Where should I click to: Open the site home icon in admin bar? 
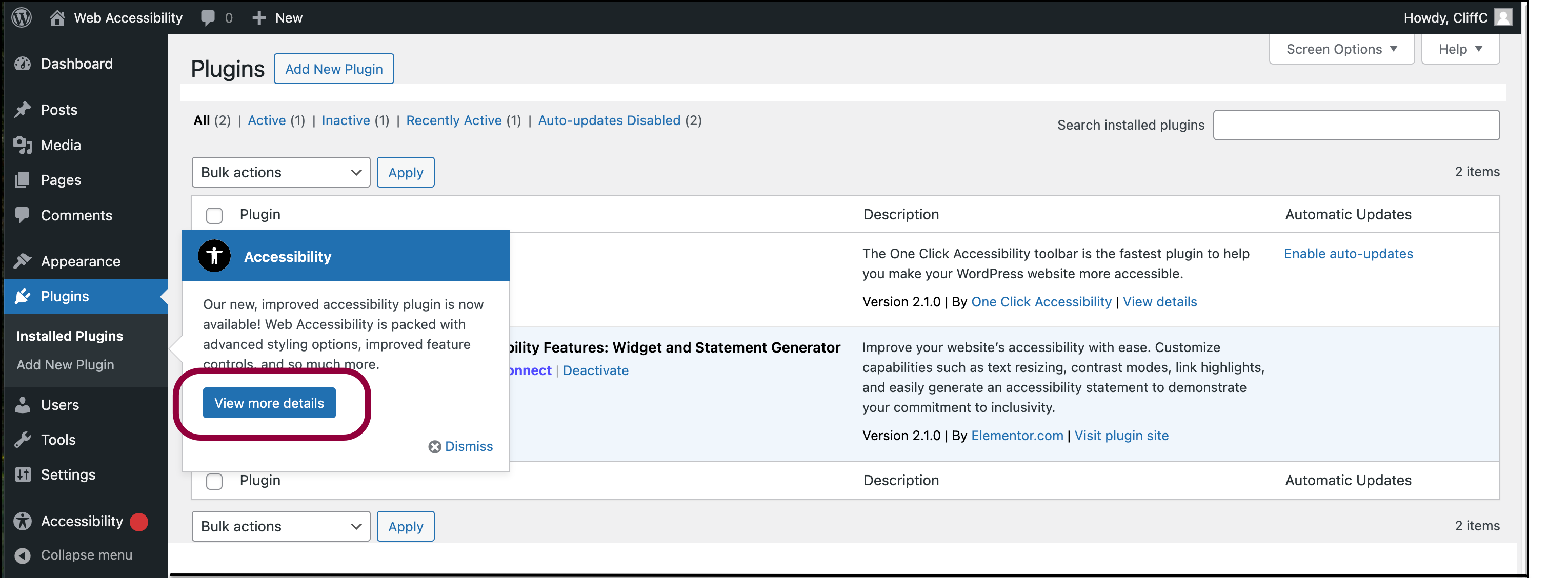coord(57,17)
